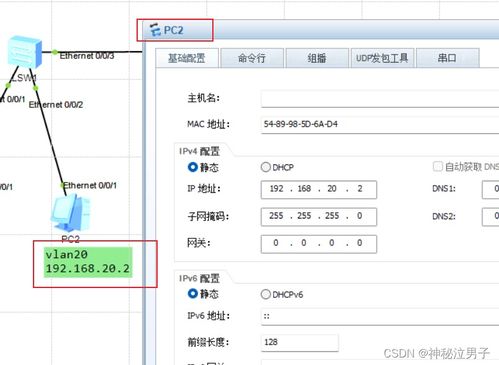Switch to the 命令行 tab
Image resolution: width=499 pixels, height=365 pixels.
pos(252,58)
